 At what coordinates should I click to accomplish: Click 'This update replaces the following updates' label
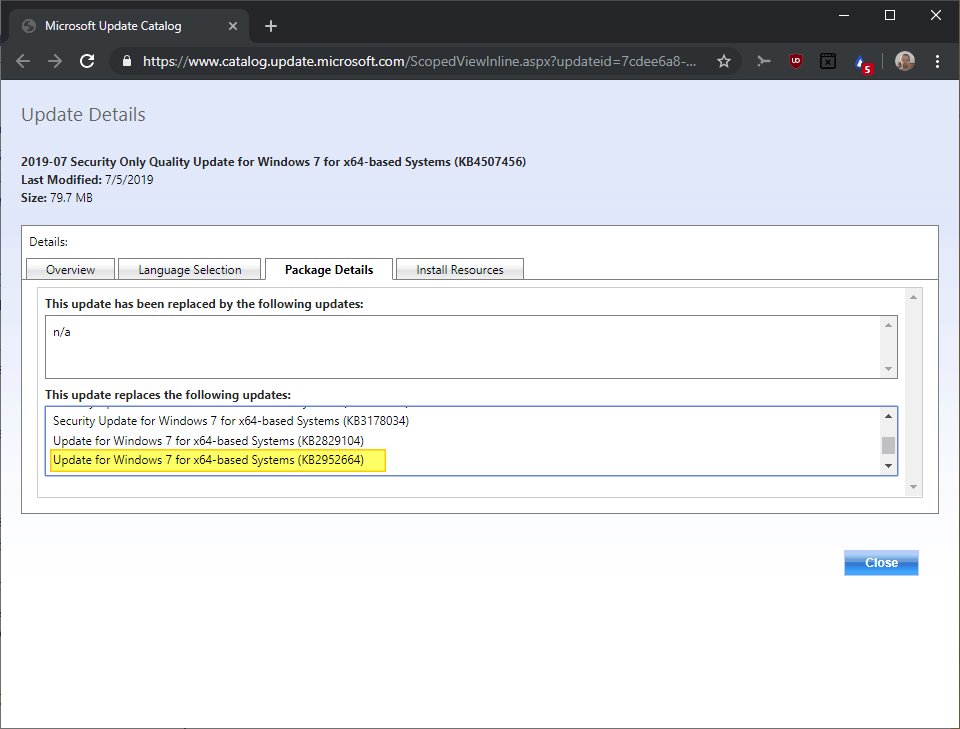coord(168,395)
